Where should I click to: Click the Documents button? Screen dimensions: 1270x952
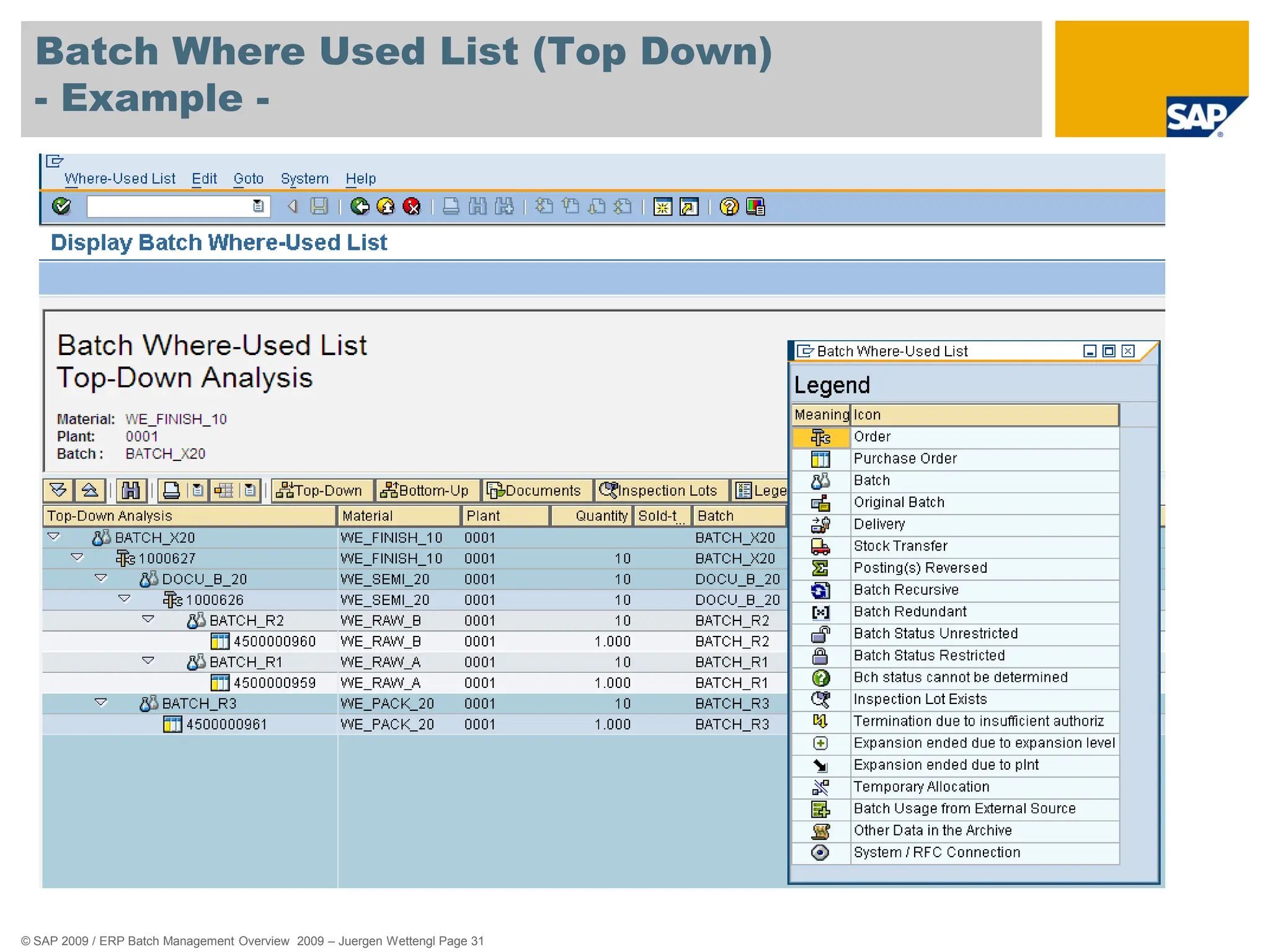[536, 490]
